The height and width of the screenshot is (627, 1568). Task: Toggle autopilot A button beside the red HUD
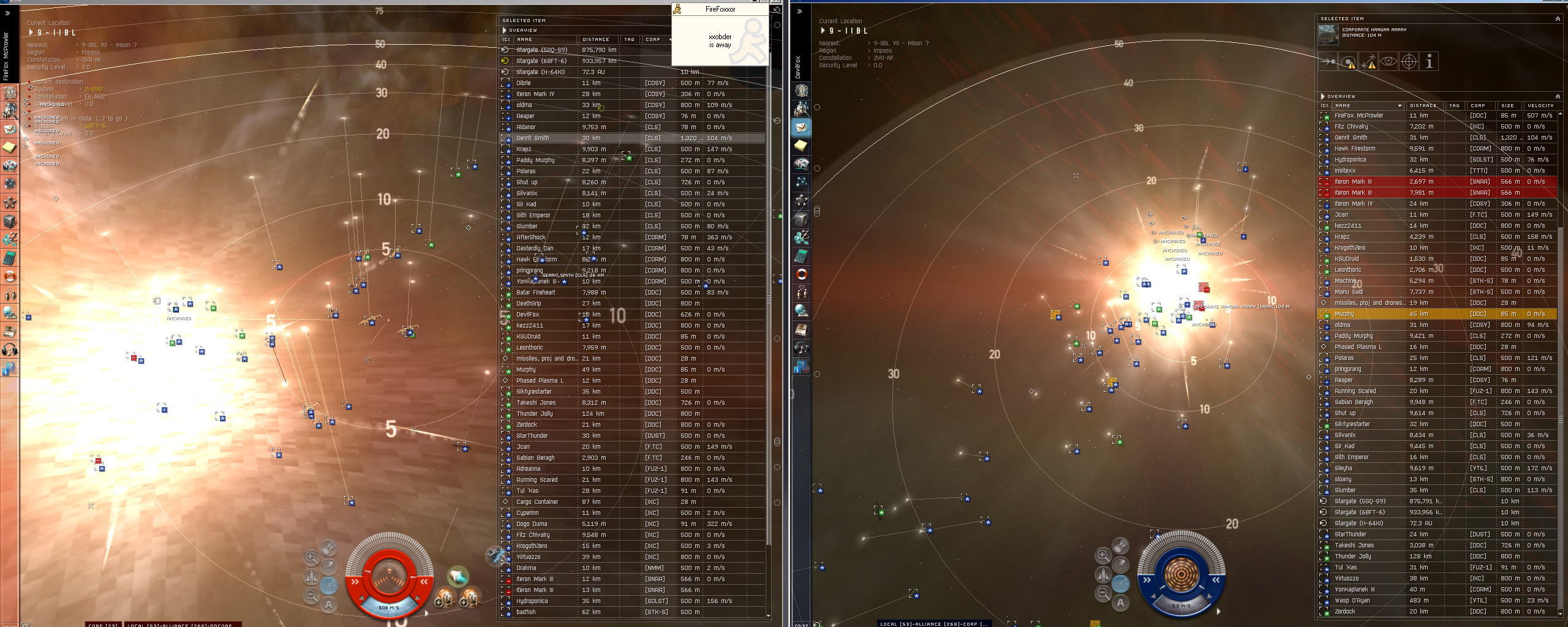coord(328,604)
